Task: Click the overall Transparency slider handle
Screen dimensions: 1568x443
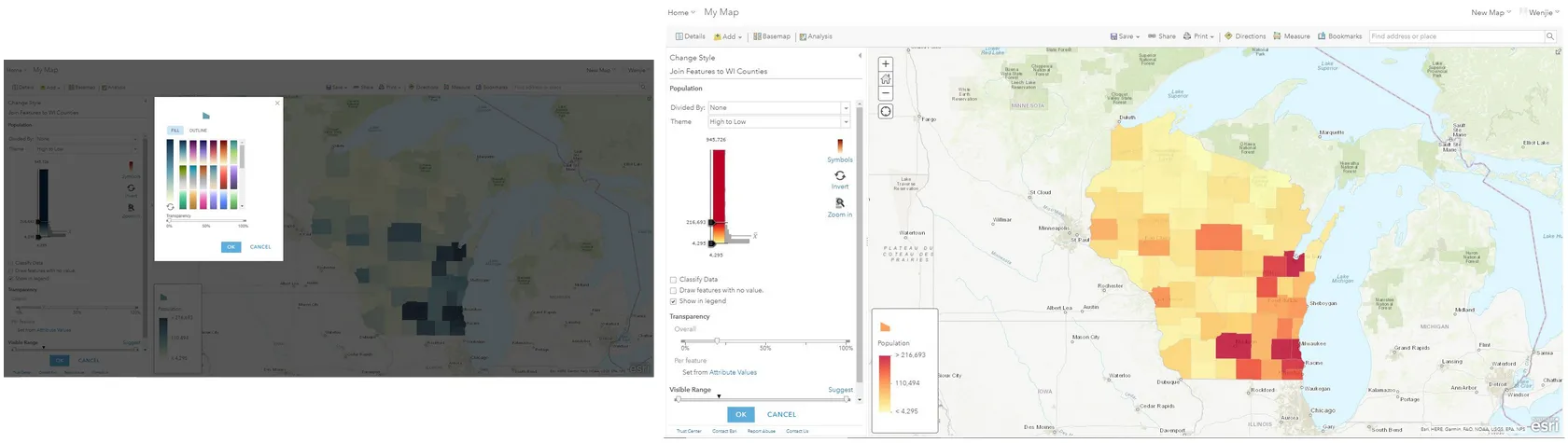Action: point(717,341)
